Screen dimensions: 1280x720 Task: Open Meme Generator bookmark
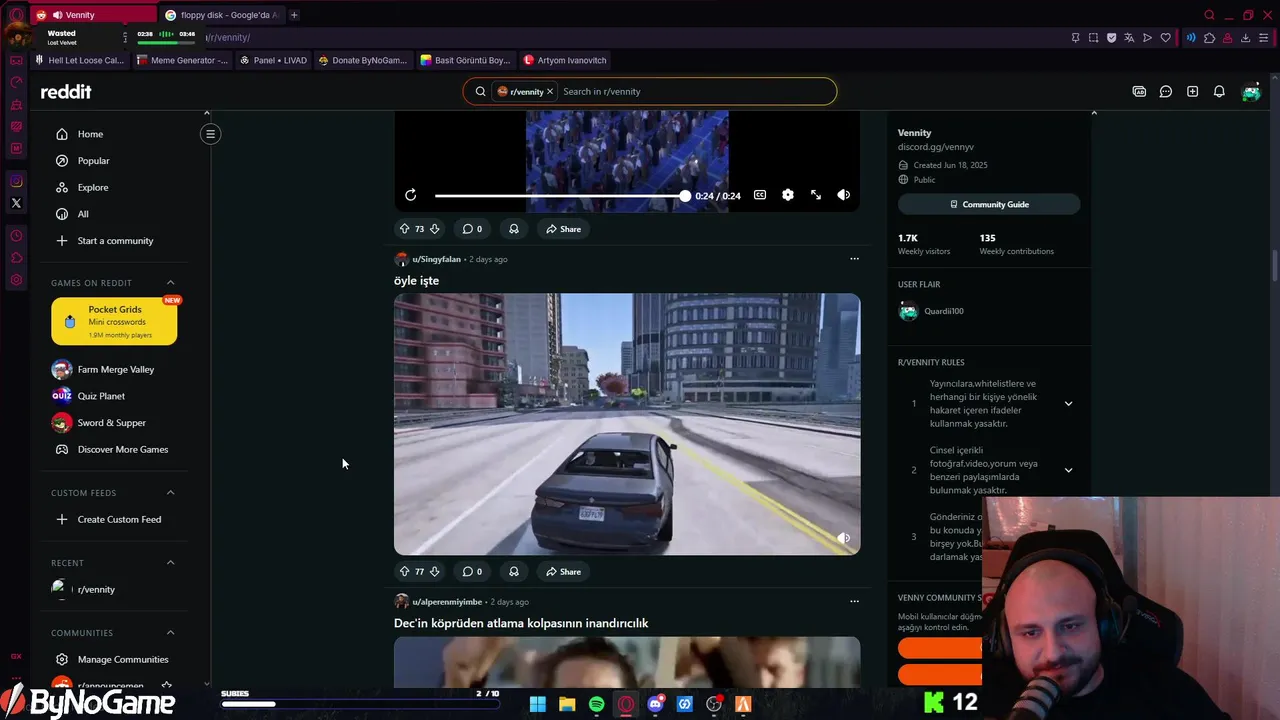[x=182, y=60]
